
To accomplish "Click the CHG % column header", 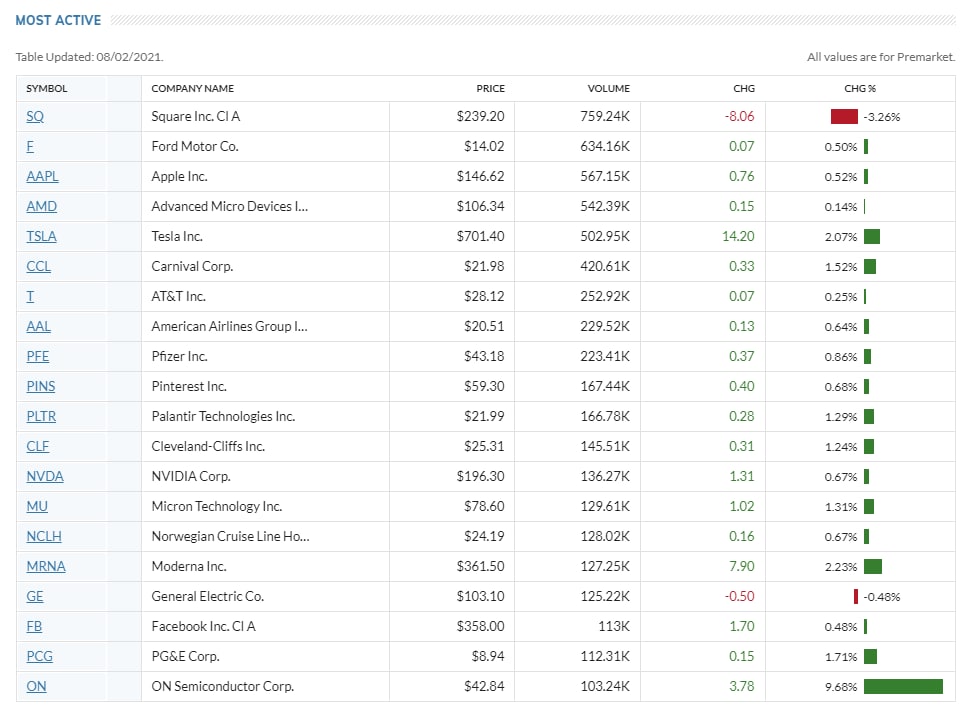I will click(x=860, y=88).
